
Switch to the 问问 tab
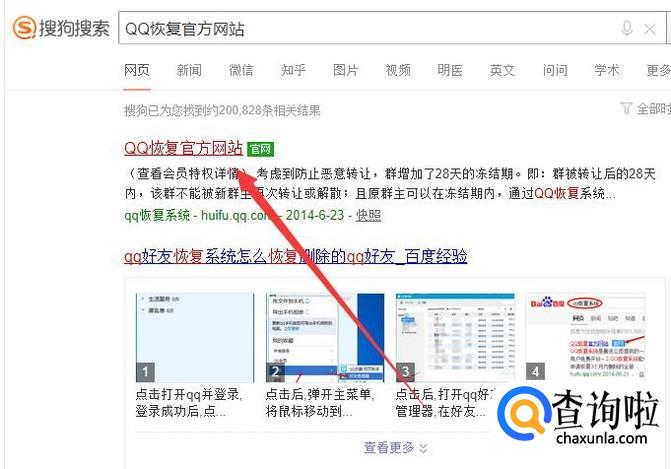[555, 70]
